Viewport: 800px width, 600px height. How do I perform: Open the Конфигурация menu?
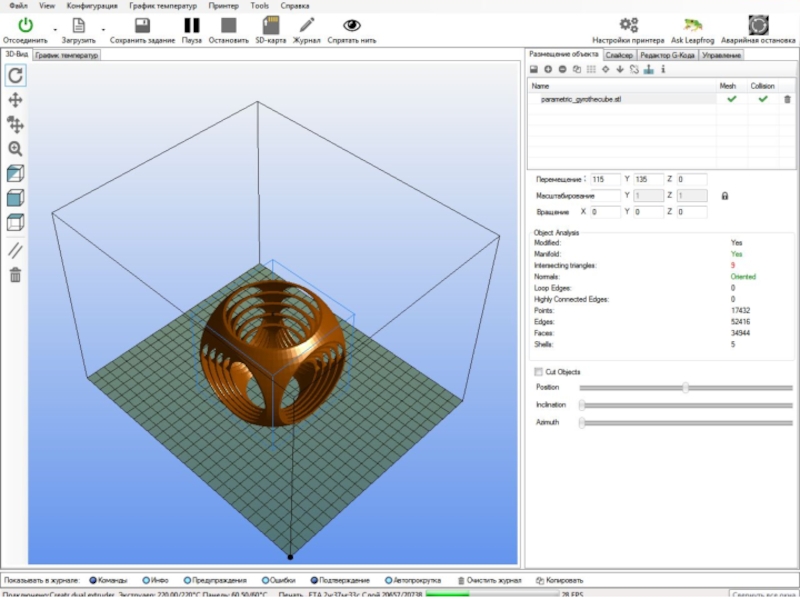(92, 5)
